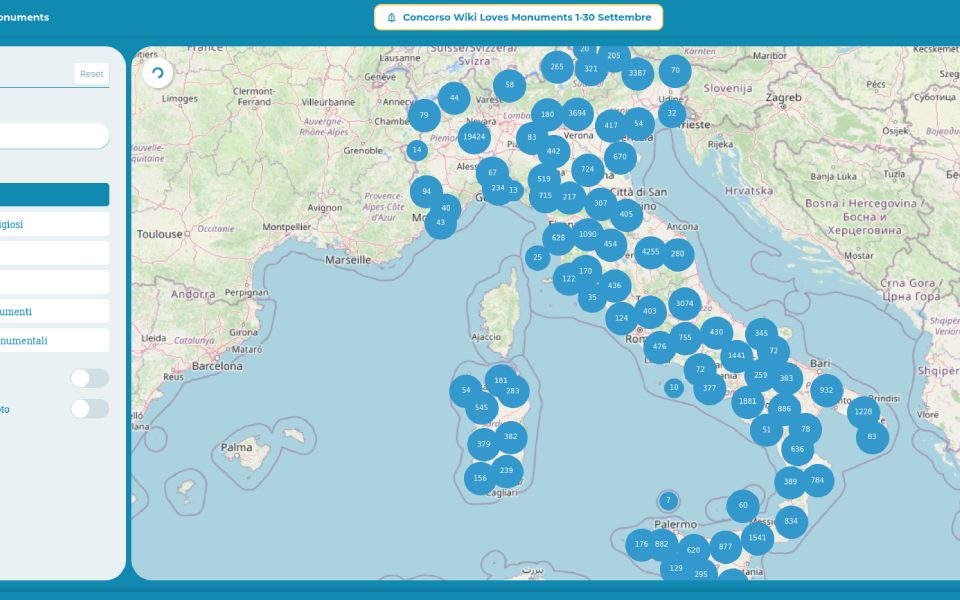Open the 1228 cluster marker
This screenshot has width=960, height=600.
pos(863,412)
